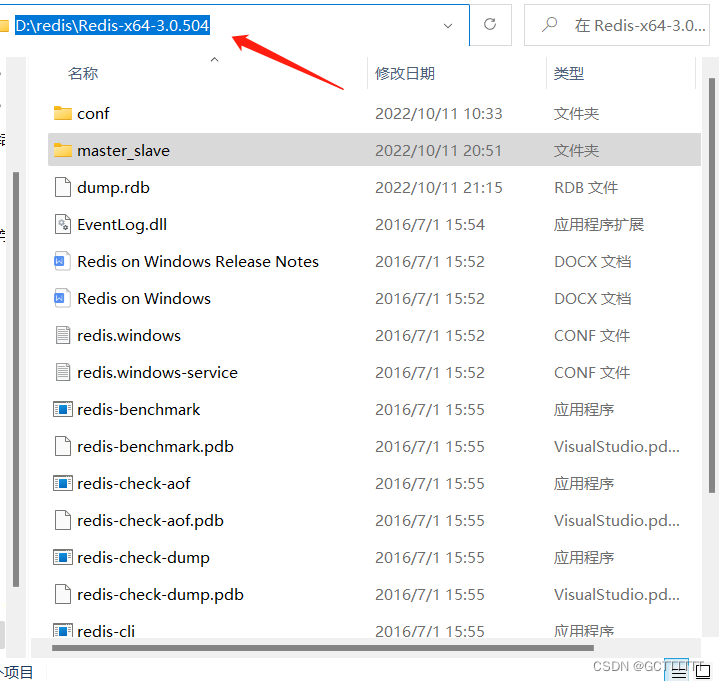Click the redis.windows-service conf file icon
Screen dimensions: 719x681
click(x=62, y=372)
